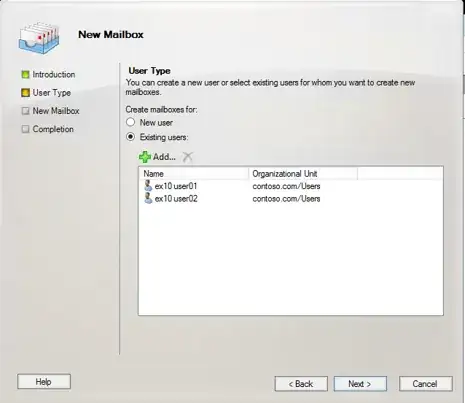Click the Add... button label
465x403 pixels.
coord(164,157)
